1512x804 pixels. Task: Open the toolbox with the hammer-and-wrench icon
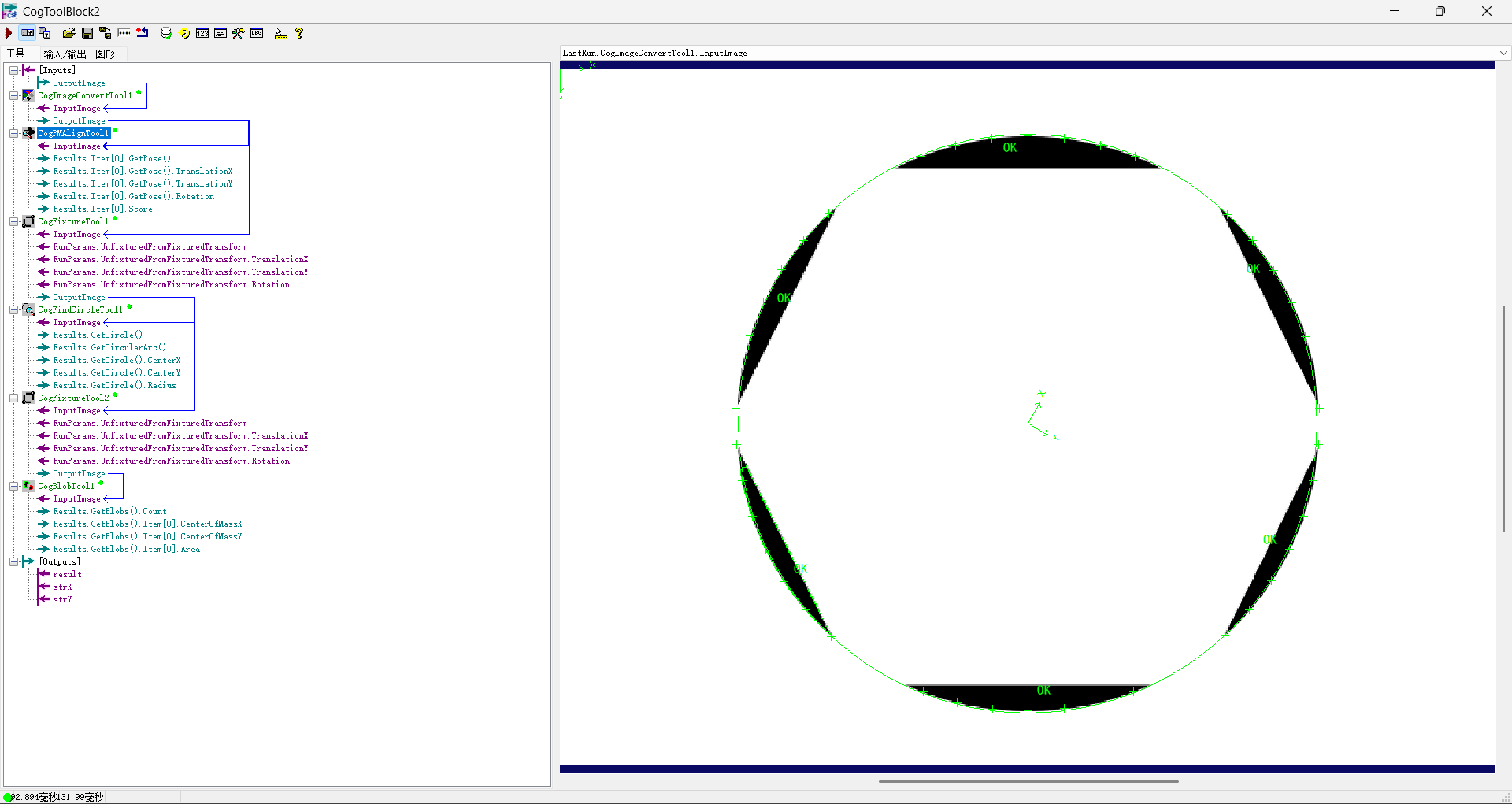click(x=238, y=33)
